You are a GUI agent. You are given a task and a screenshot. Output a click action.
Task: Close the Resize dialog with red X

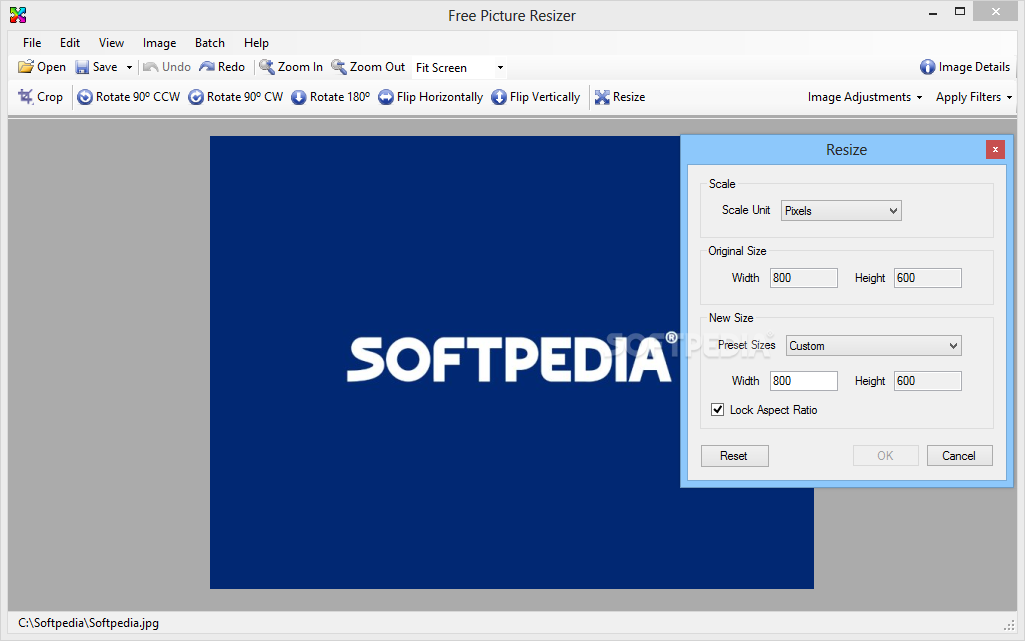coord(995,150)
